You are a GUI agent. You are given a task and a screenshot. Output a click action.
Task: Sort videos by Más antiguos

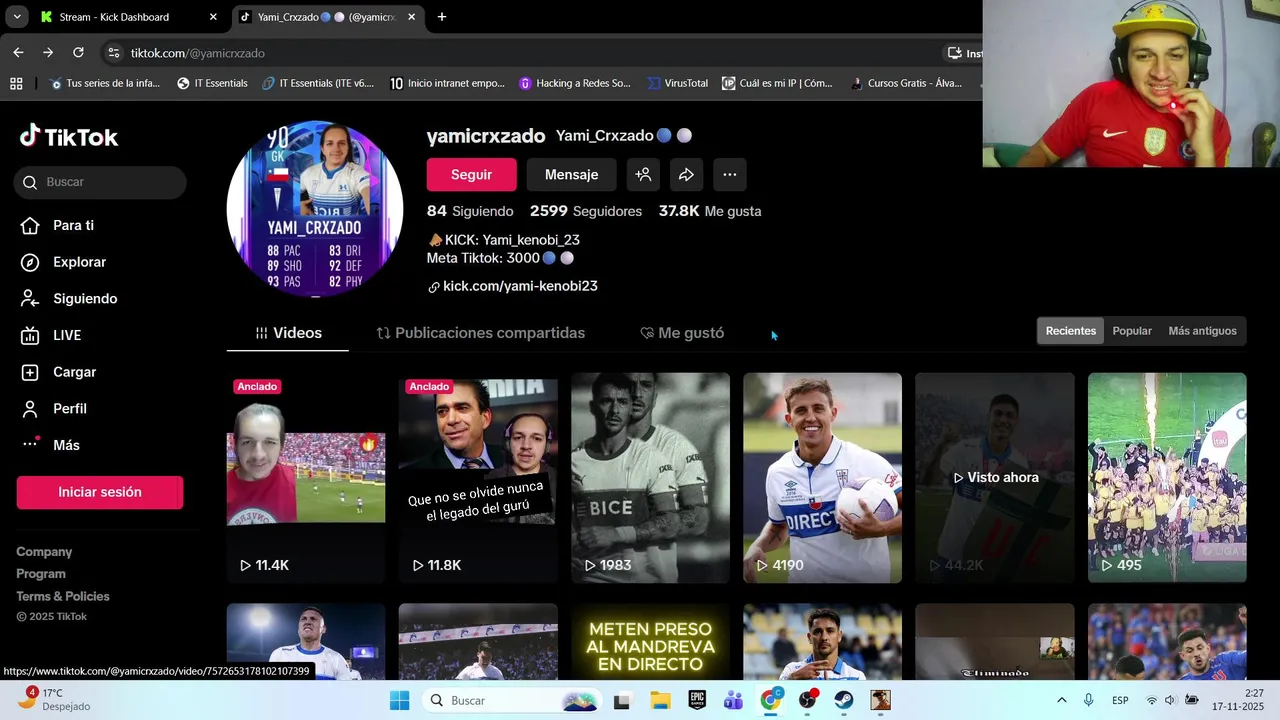1202,331
